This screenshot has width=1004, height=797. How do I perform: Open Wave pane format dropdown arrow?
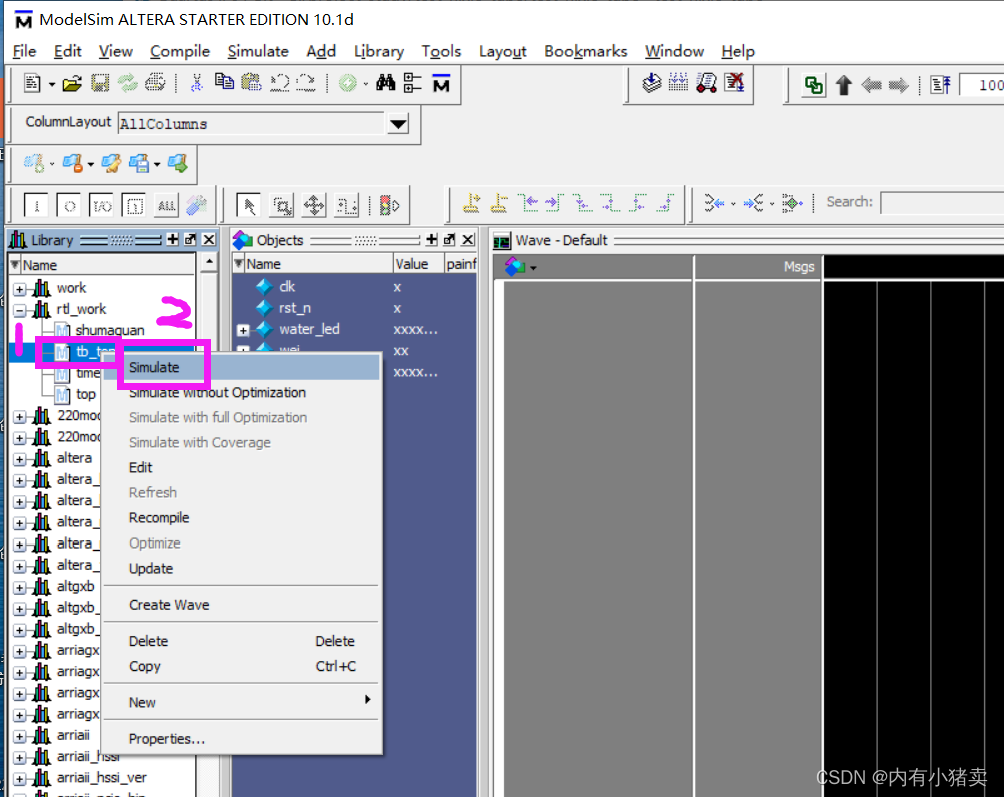click(533, 268)
